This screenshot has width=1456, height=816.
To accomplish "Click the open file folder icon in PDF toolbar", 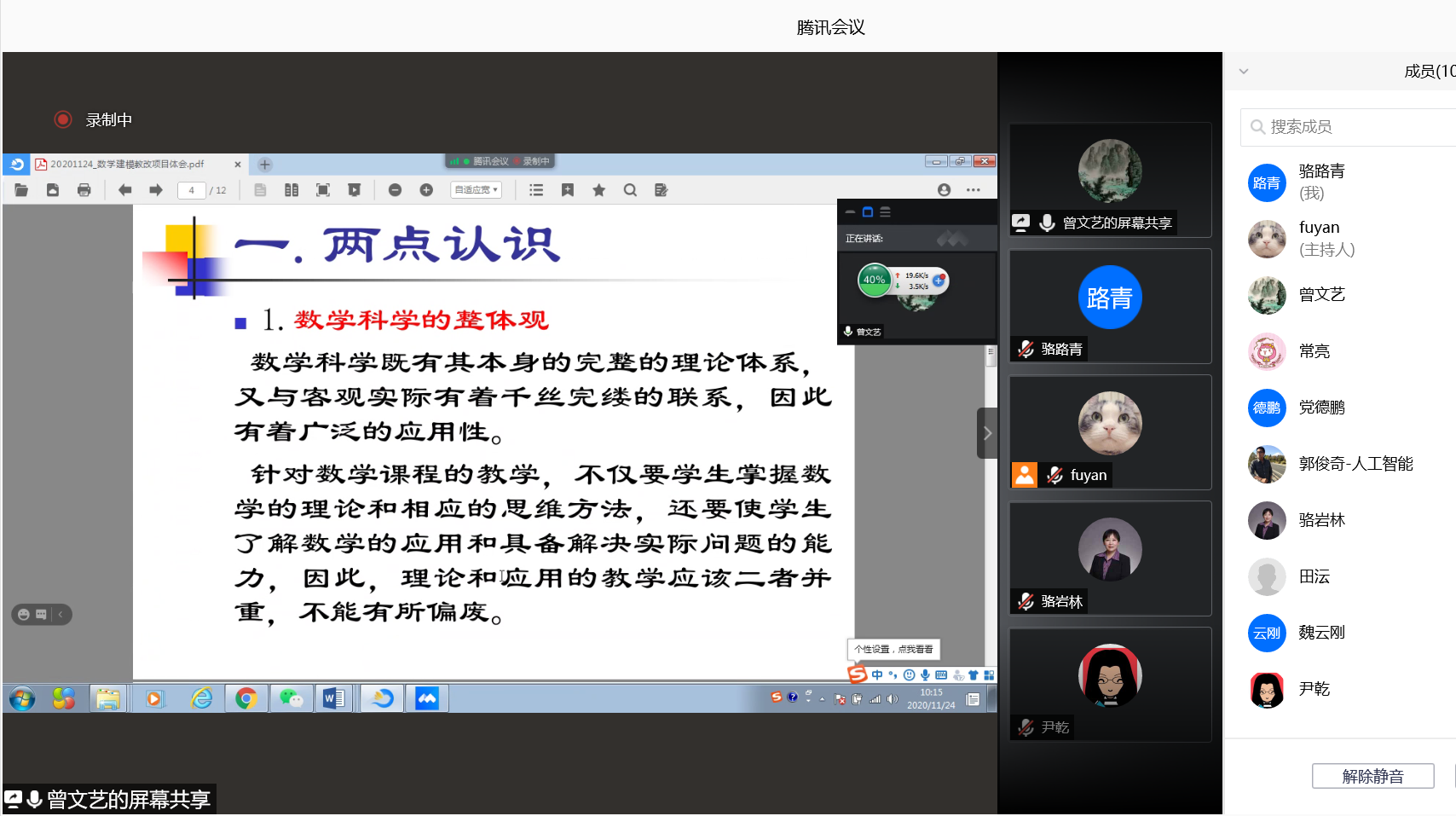I will point(21,190).
